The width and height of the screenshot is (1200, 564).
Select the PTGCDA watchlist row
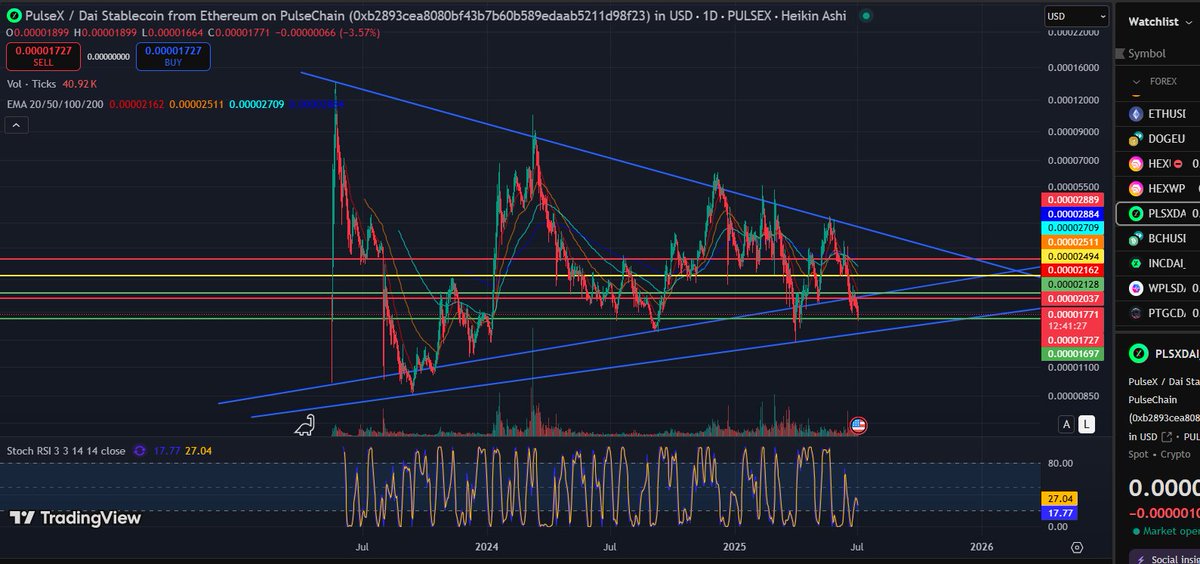1157,313
